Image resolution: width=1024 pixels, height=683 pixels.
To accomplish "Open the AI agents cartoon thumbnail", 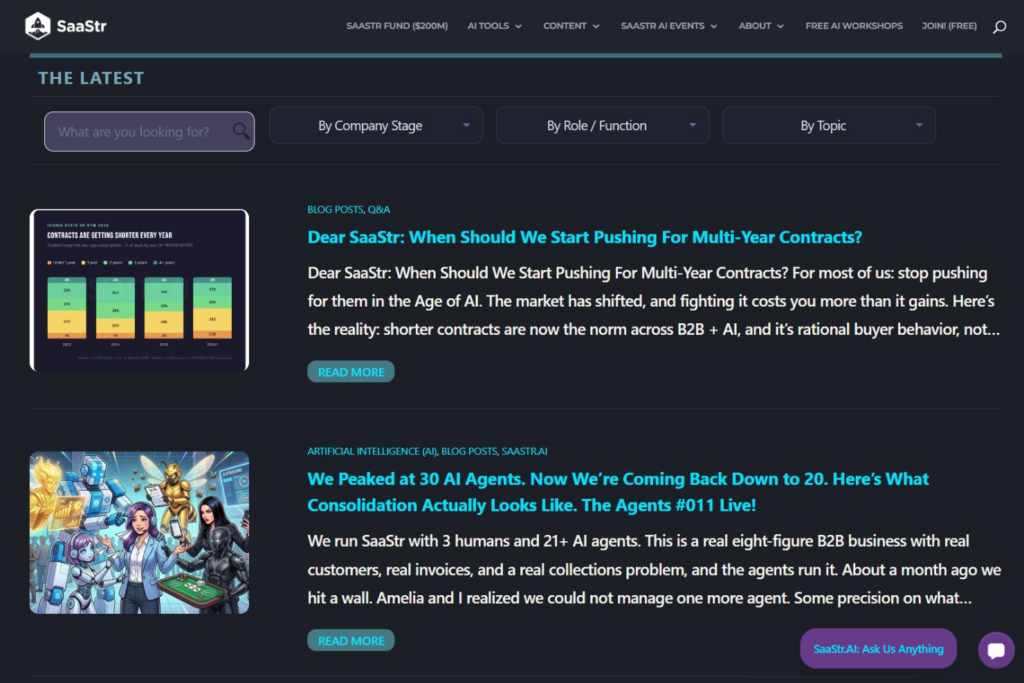I will click(139, 532).
